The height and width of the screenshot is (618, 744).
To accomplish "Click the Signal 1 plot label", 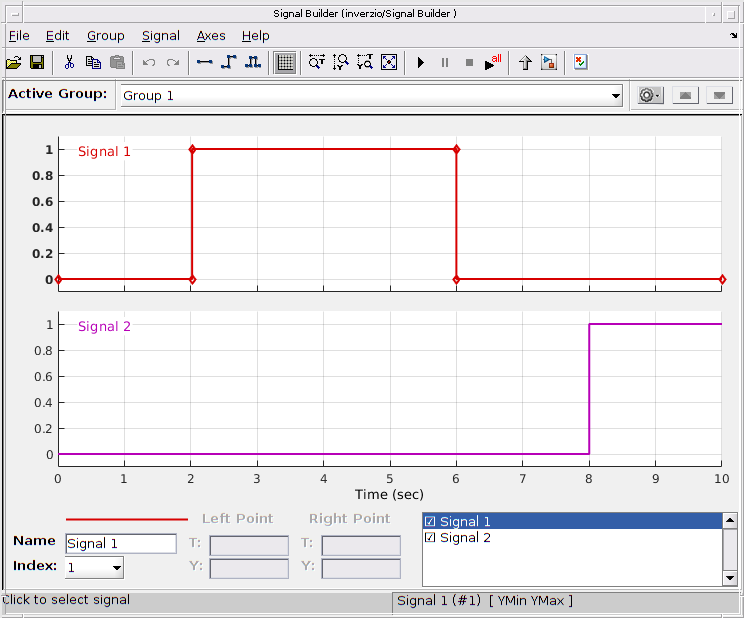I will pyautogui.click(x=104, y=151).
